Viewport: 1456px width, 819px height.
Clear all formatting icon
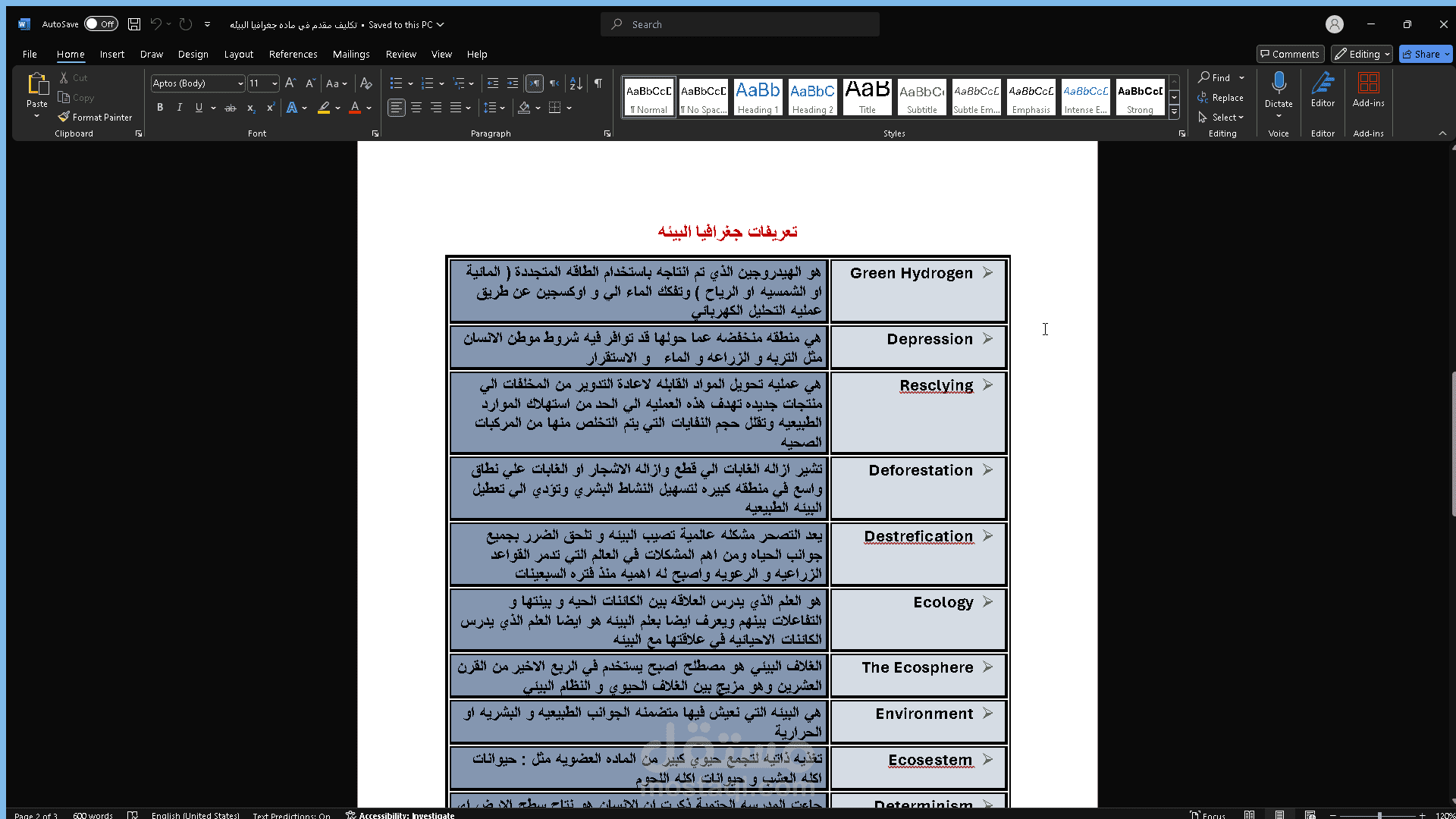(x=366, y=83)
